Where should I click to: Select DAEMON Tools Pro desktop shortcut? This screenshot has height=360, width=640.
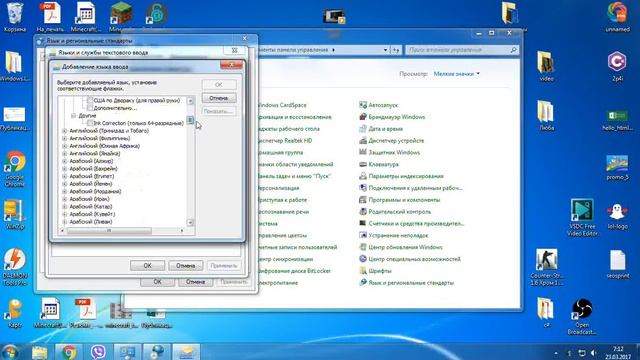coord(15,267)
